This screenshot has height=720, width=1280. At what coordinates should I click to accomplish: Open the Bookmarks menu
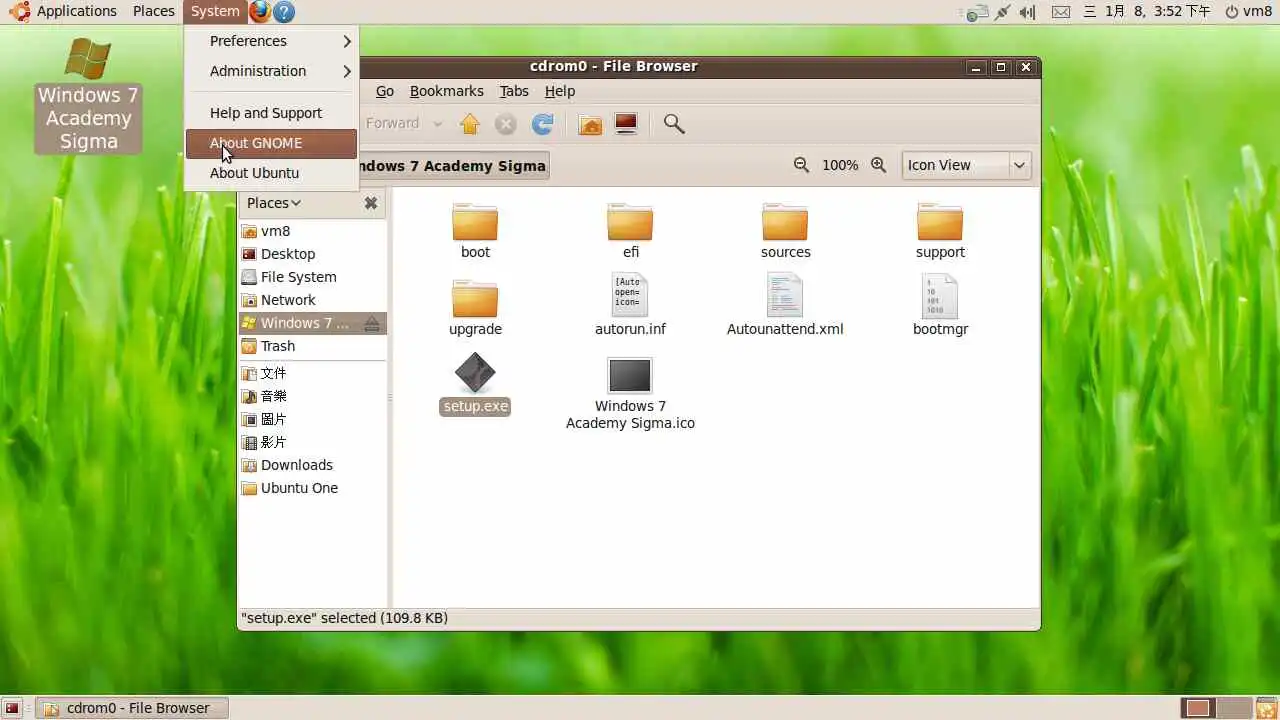coord(447,91)
